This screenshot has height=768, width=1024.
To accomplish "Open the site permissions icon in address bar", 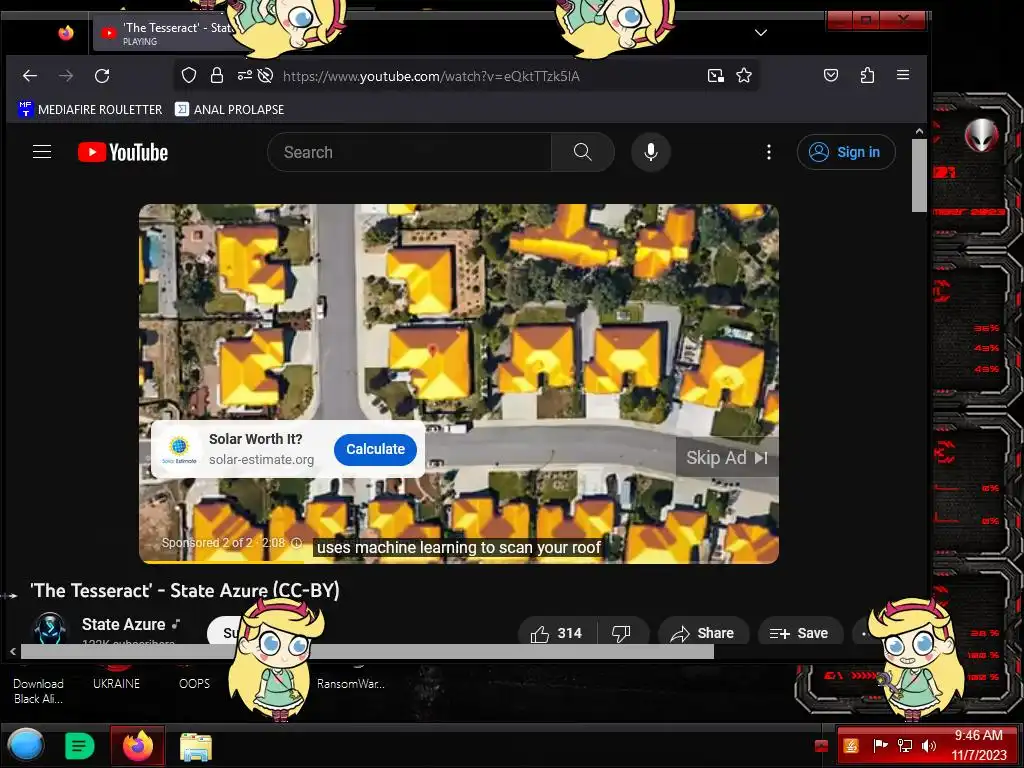I will (x=244, y=76).
